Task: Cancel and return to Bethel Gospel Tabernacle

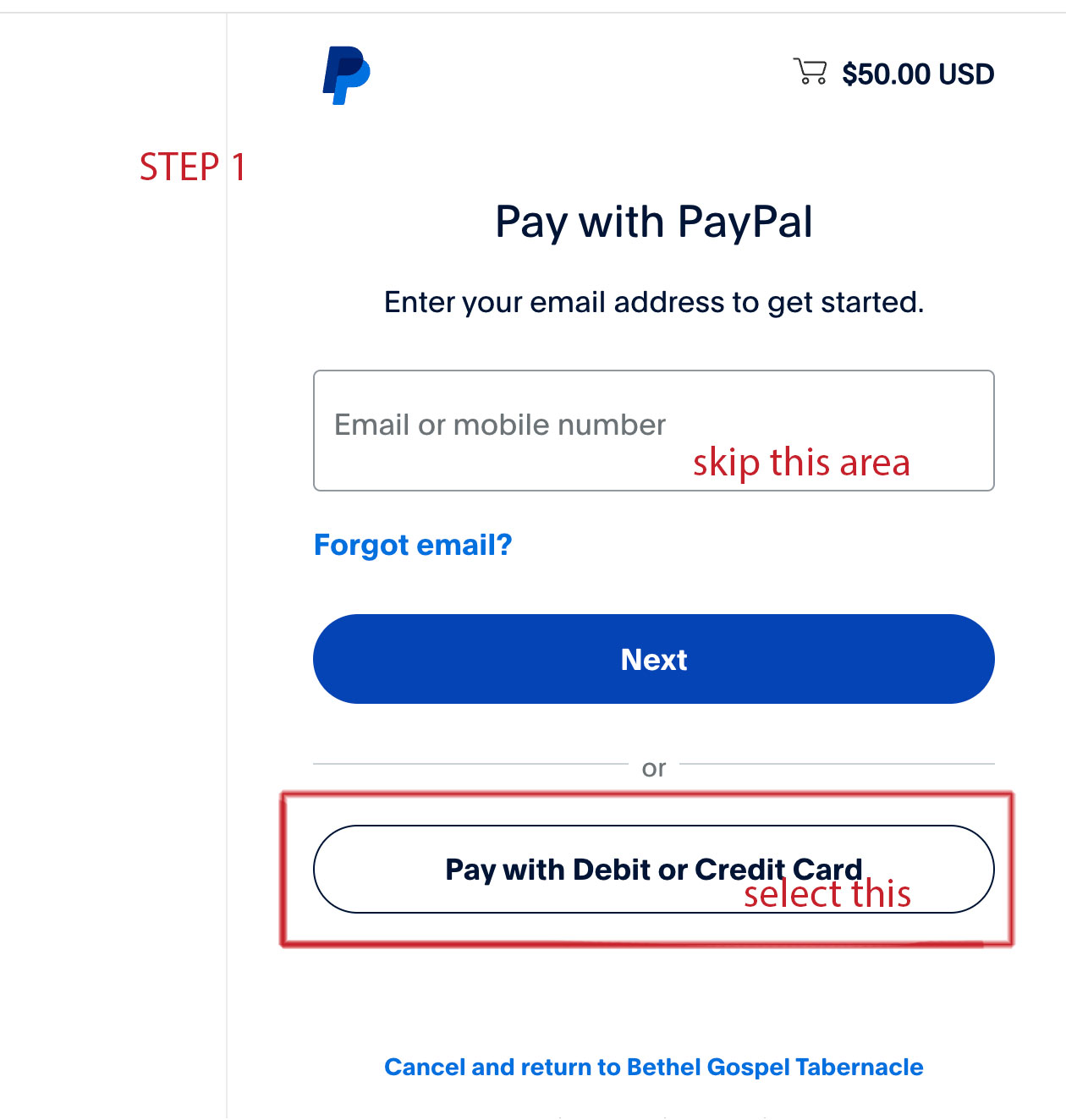Action: 653,1067
